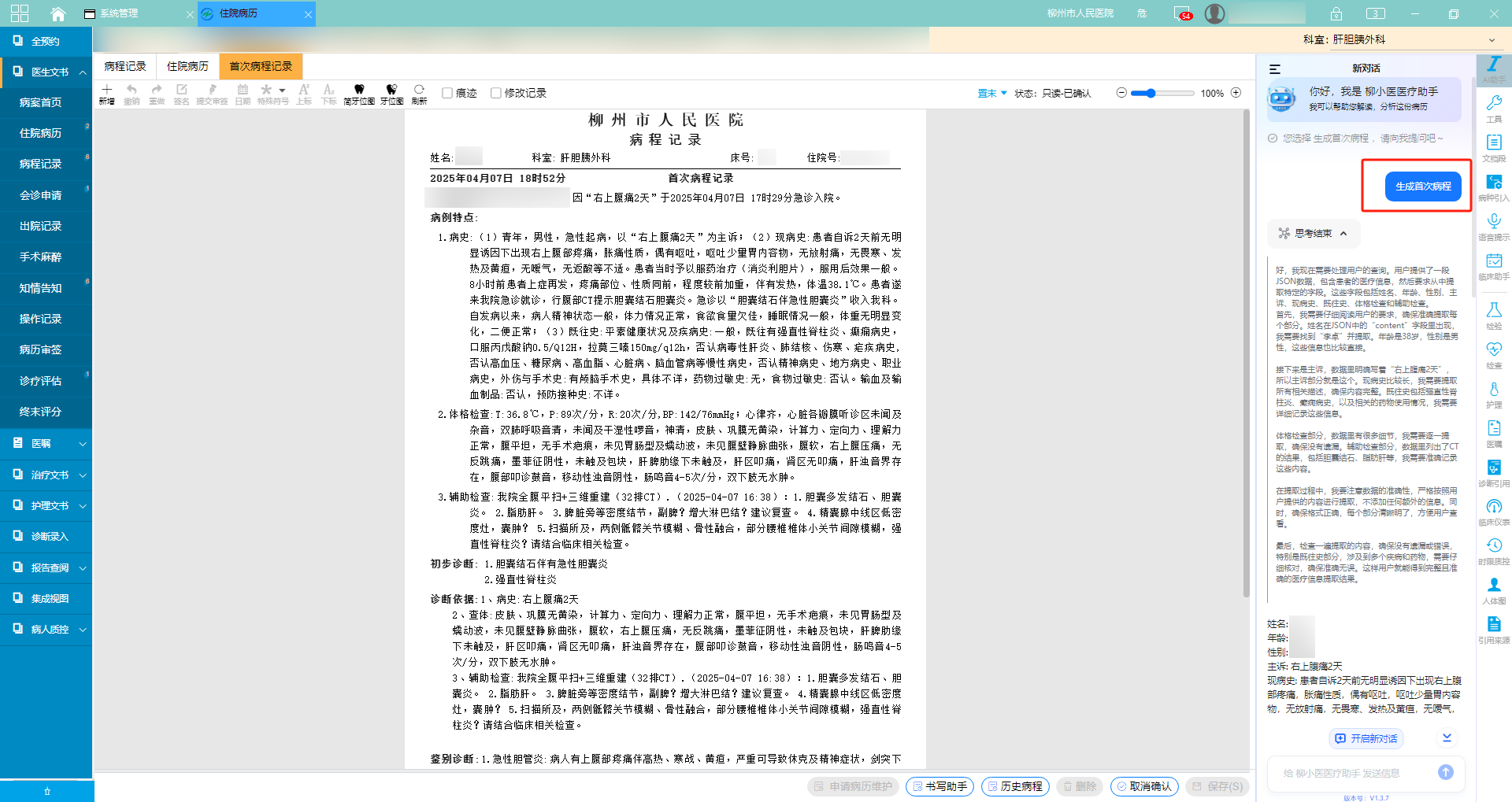Open the 简牙位图 tooth chart tool
This screenshot has width=1512, height=802.
pyautogui.click(x=359, y=90)
